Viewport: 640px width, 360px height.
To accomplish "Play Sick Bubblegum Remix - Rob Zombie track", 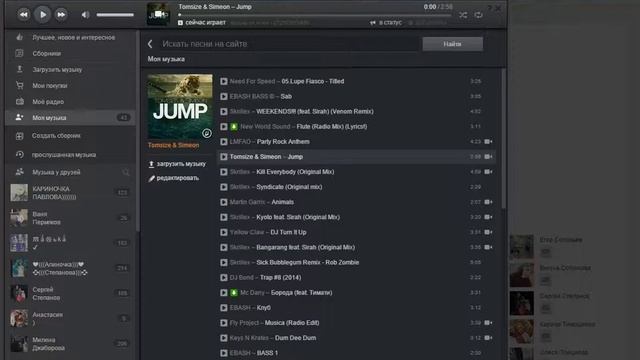I will [x=224, y=262].
